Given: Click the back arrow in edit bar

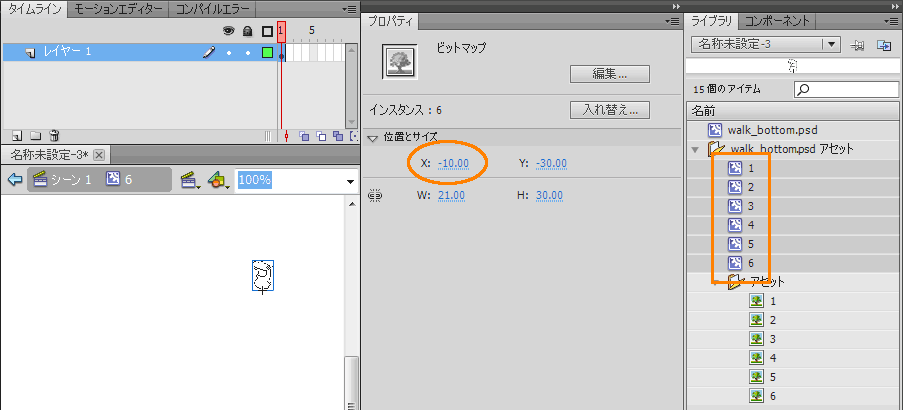Looking at the screenshot, I should [x=15, y=180].
